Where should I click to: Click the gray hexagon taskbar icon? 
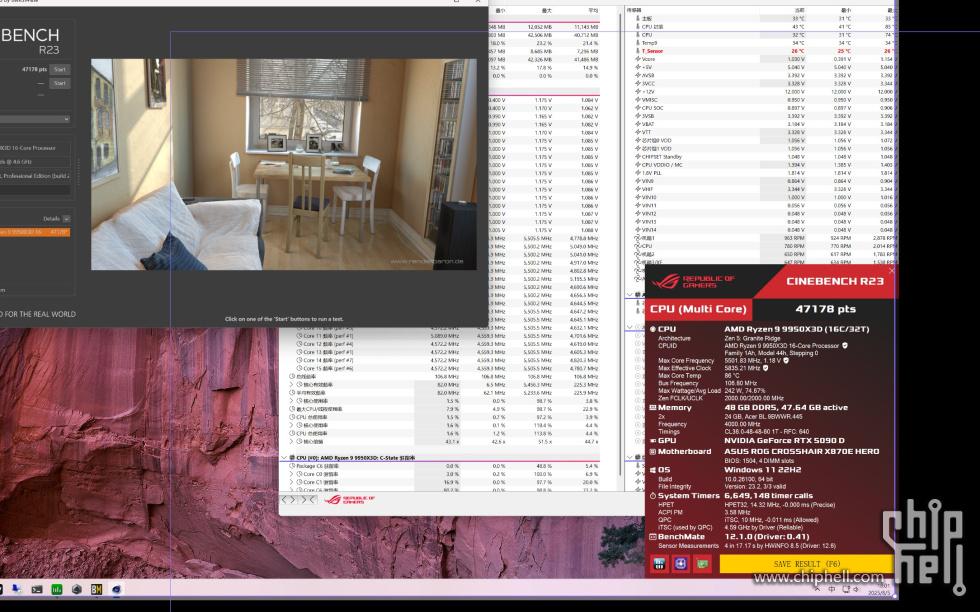pyautogui.click(x=76, y=589)
